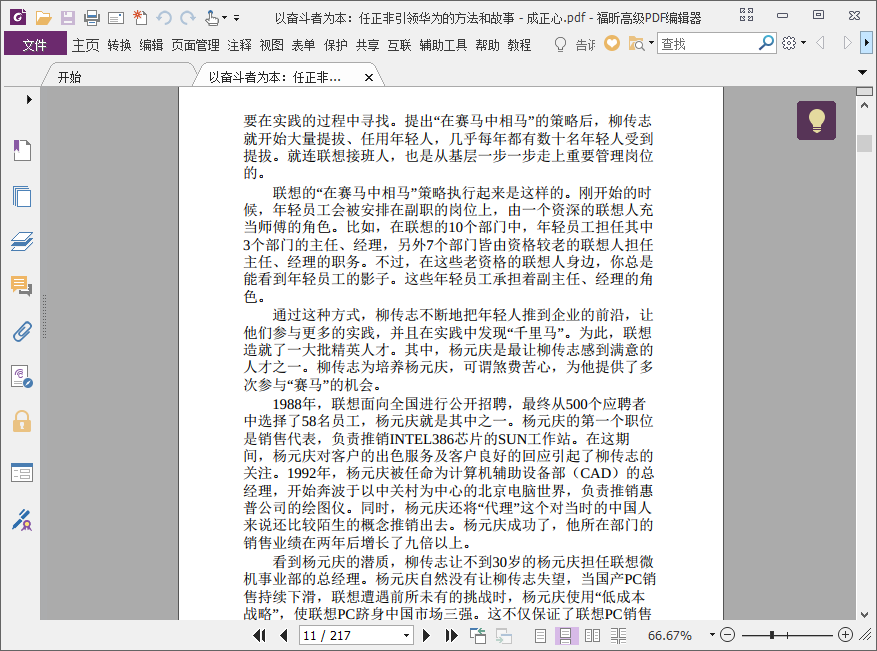Viewport: 877px width, 651px height.
Task: Open the 页面管理 ribbon tab
Action: pyautogui.click(x=195, y=45)
